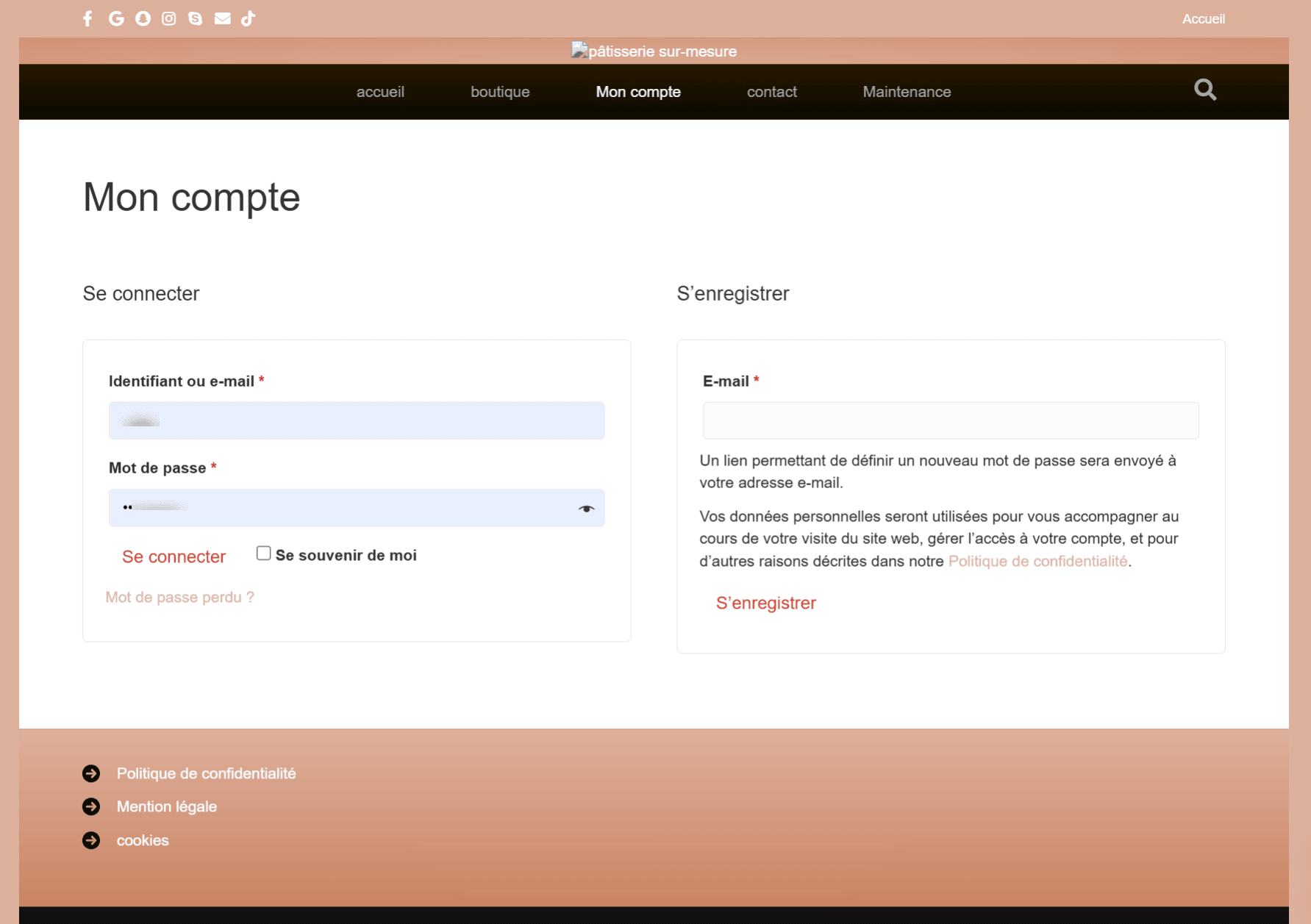Click the Skype icon
This screenshot has width=1311, height=924.
[195, 18]
